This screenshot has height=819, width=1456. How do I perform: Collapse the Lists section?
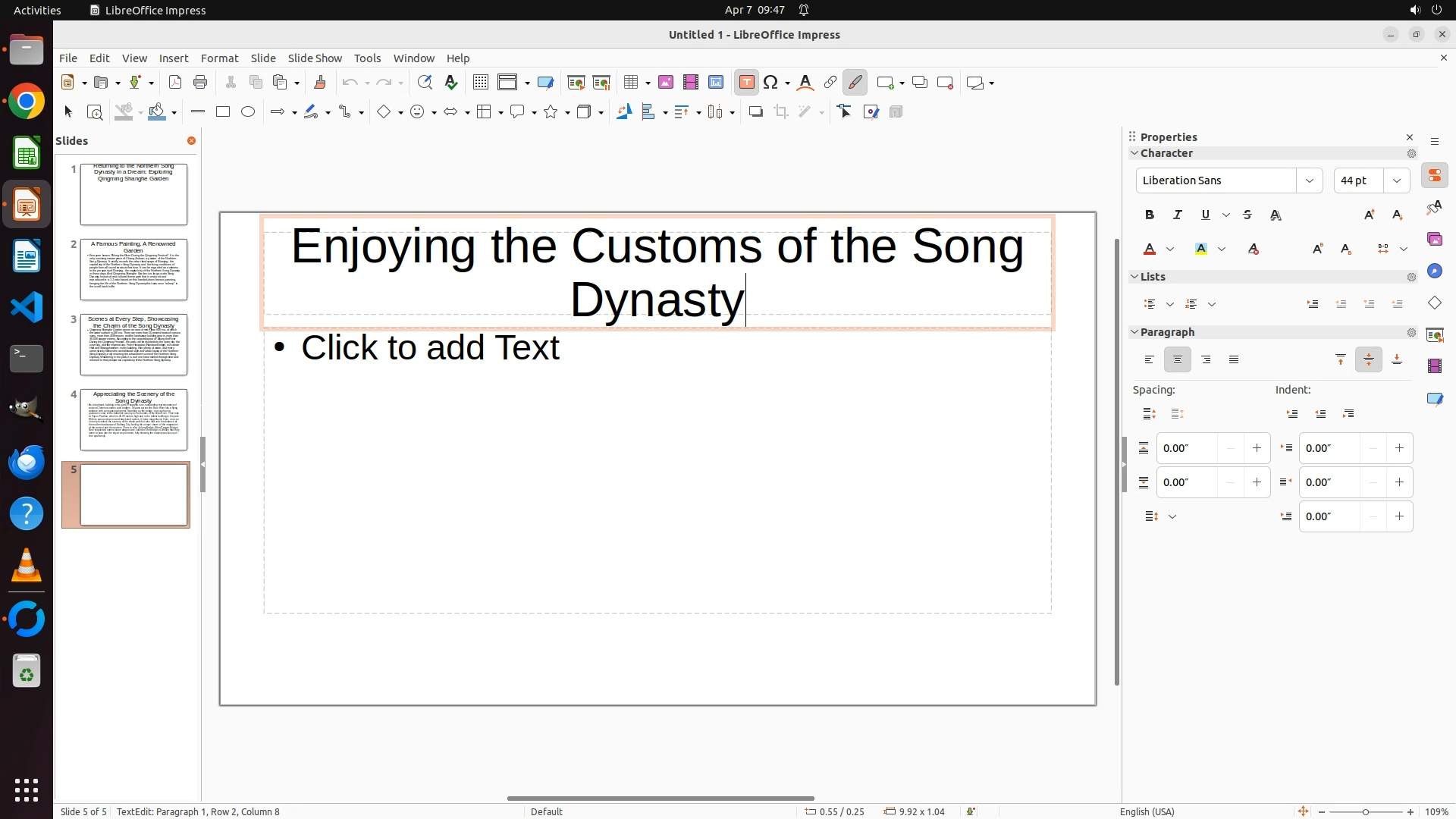[x=1135, y=277]
